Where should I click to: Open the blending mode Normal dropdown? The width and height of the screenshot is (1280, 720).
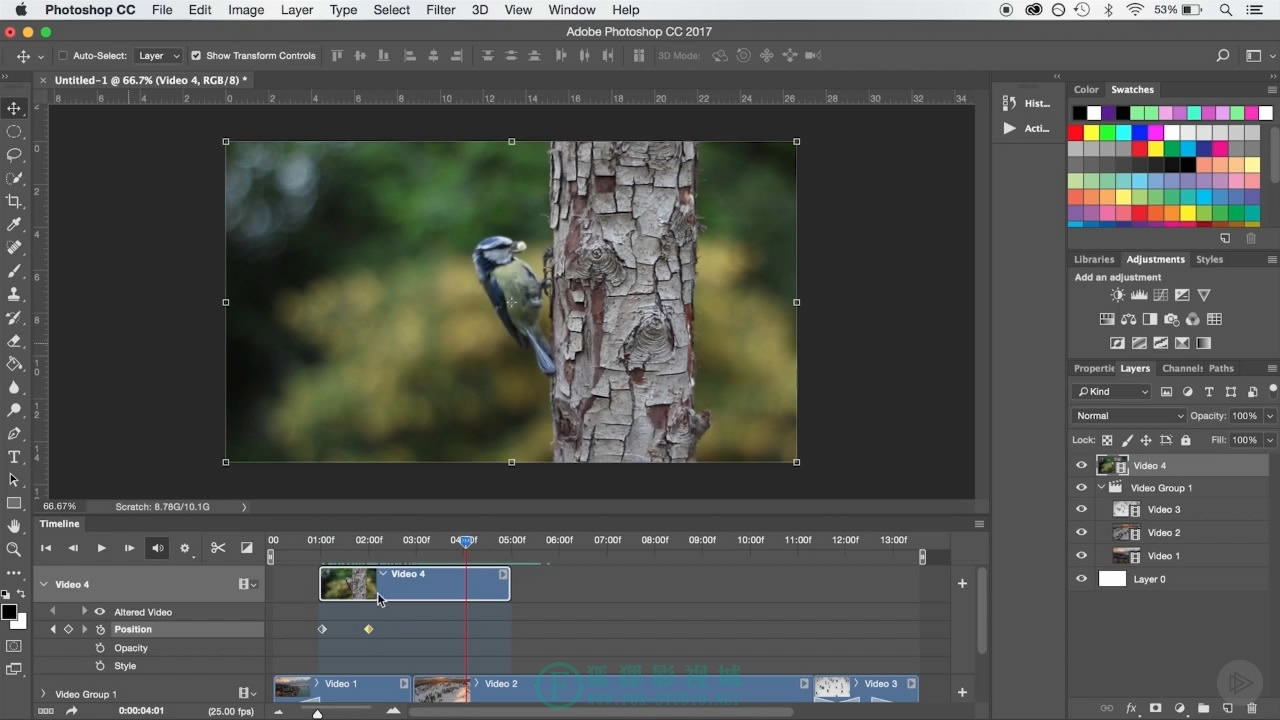click(1129, 416)
